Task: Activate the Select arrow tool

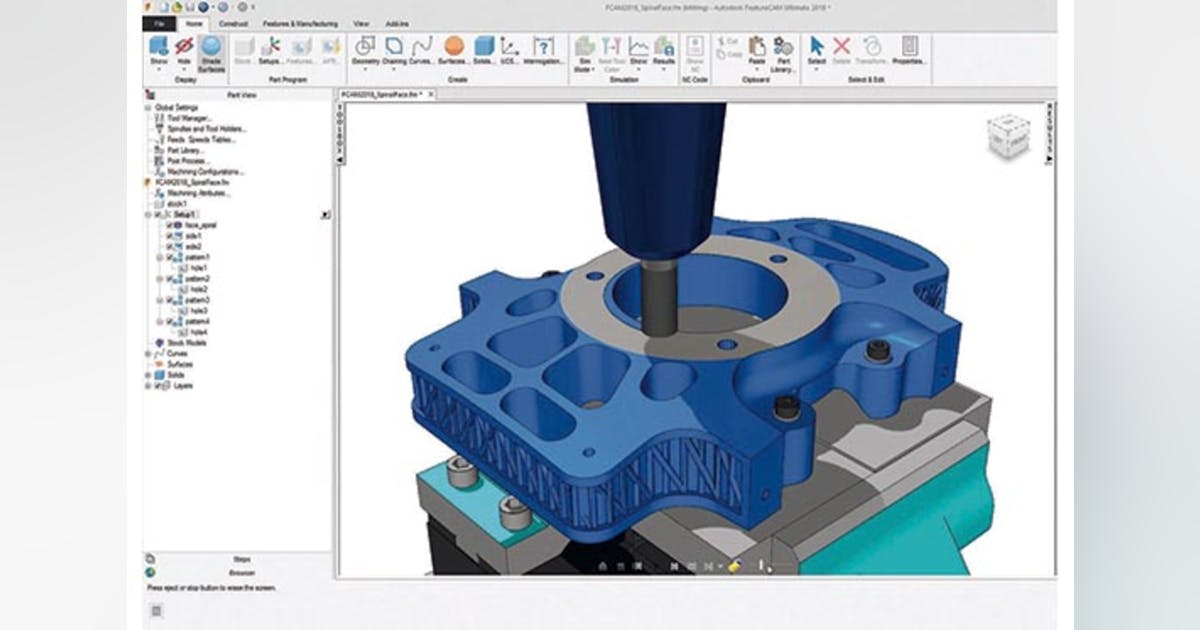Action: (x=816, y=45)
